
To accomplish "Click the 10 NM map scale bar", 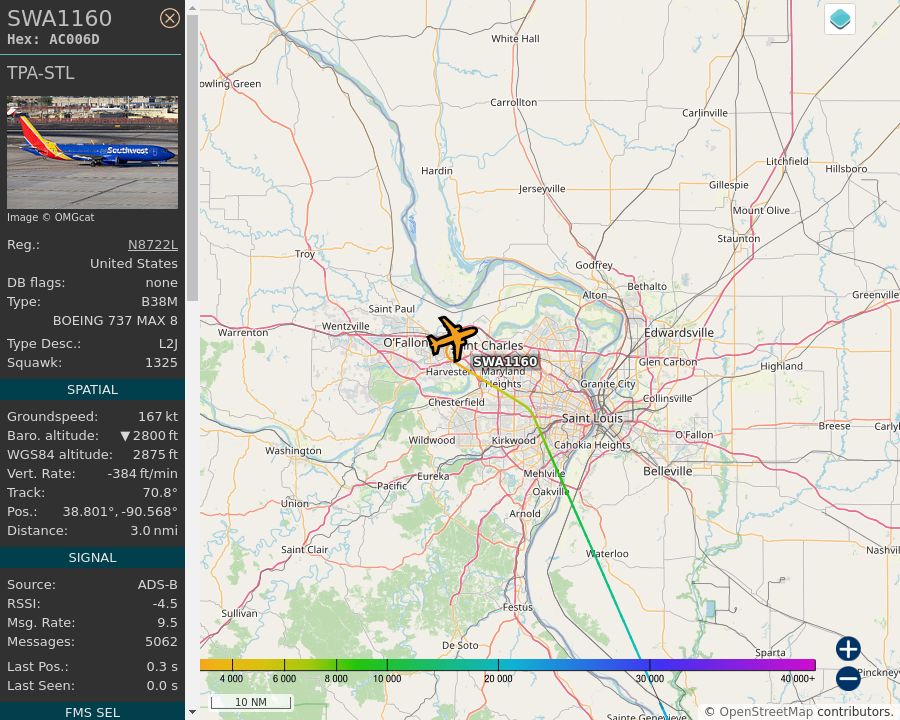I will pos(251,702).
